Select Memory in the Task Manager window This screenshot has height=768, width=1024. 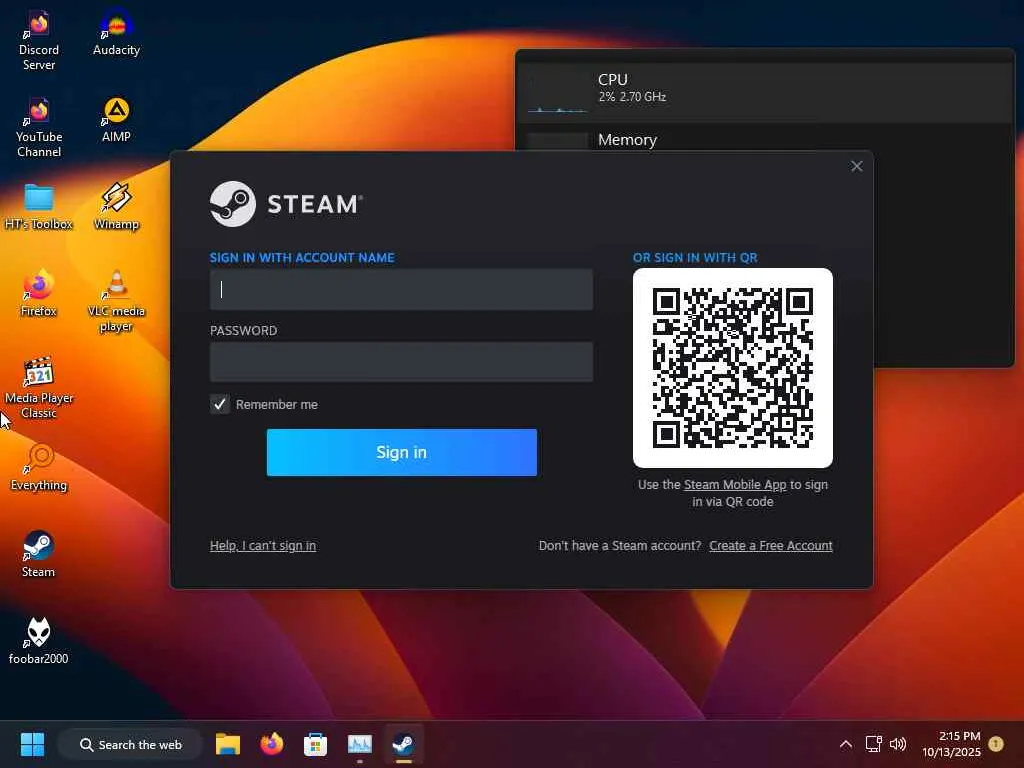tap(764, 138)
